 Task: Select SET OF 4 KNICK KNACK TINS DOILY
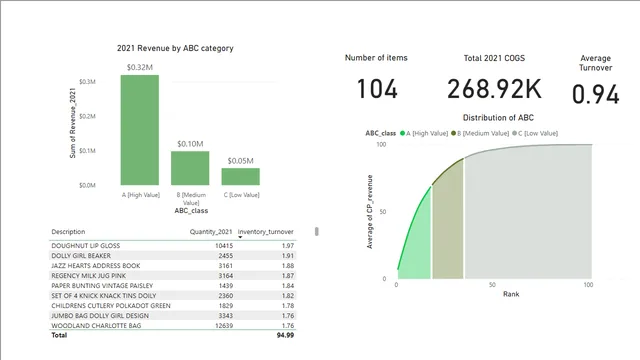coord(172,296)
